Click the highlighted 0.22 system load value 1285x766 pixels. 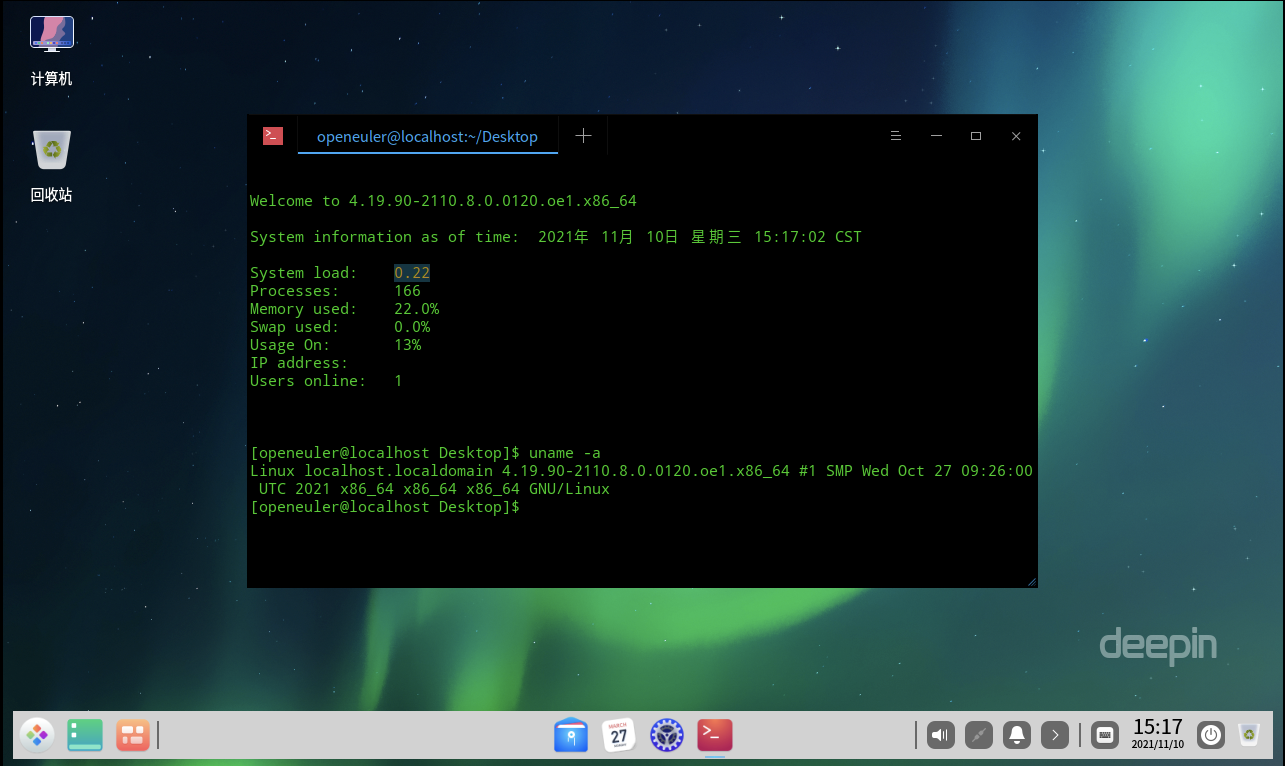(x=412, y=272)
